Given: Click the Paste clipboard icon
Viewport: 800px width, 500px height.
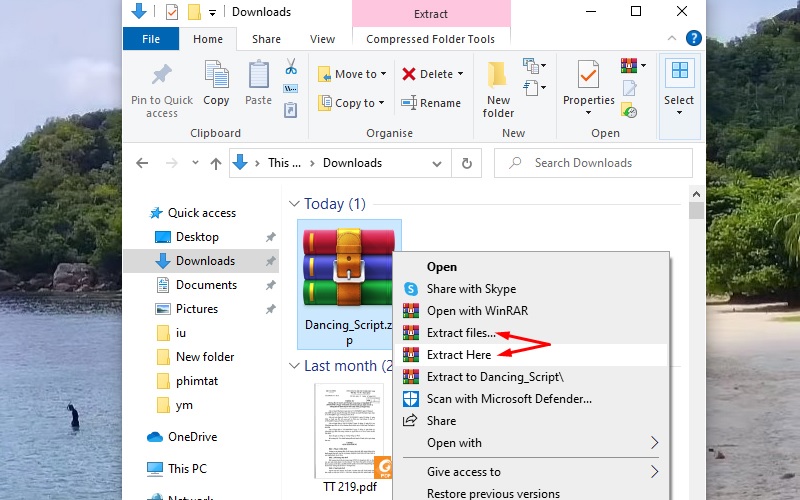Looking at the screenshot, I should click(259, 75).
